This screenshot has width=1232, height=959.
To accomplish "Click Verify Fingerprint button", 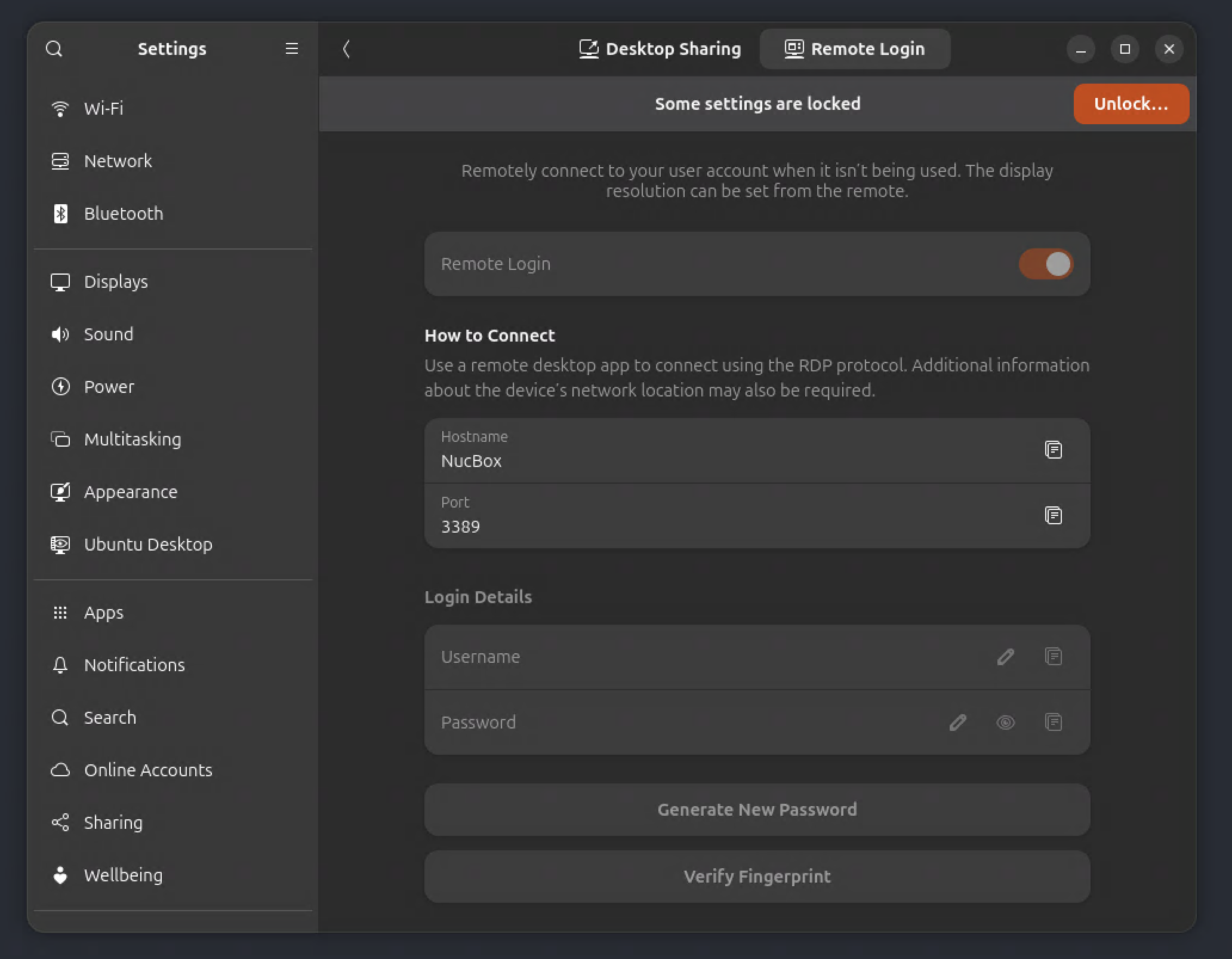I will coord(757,877).
